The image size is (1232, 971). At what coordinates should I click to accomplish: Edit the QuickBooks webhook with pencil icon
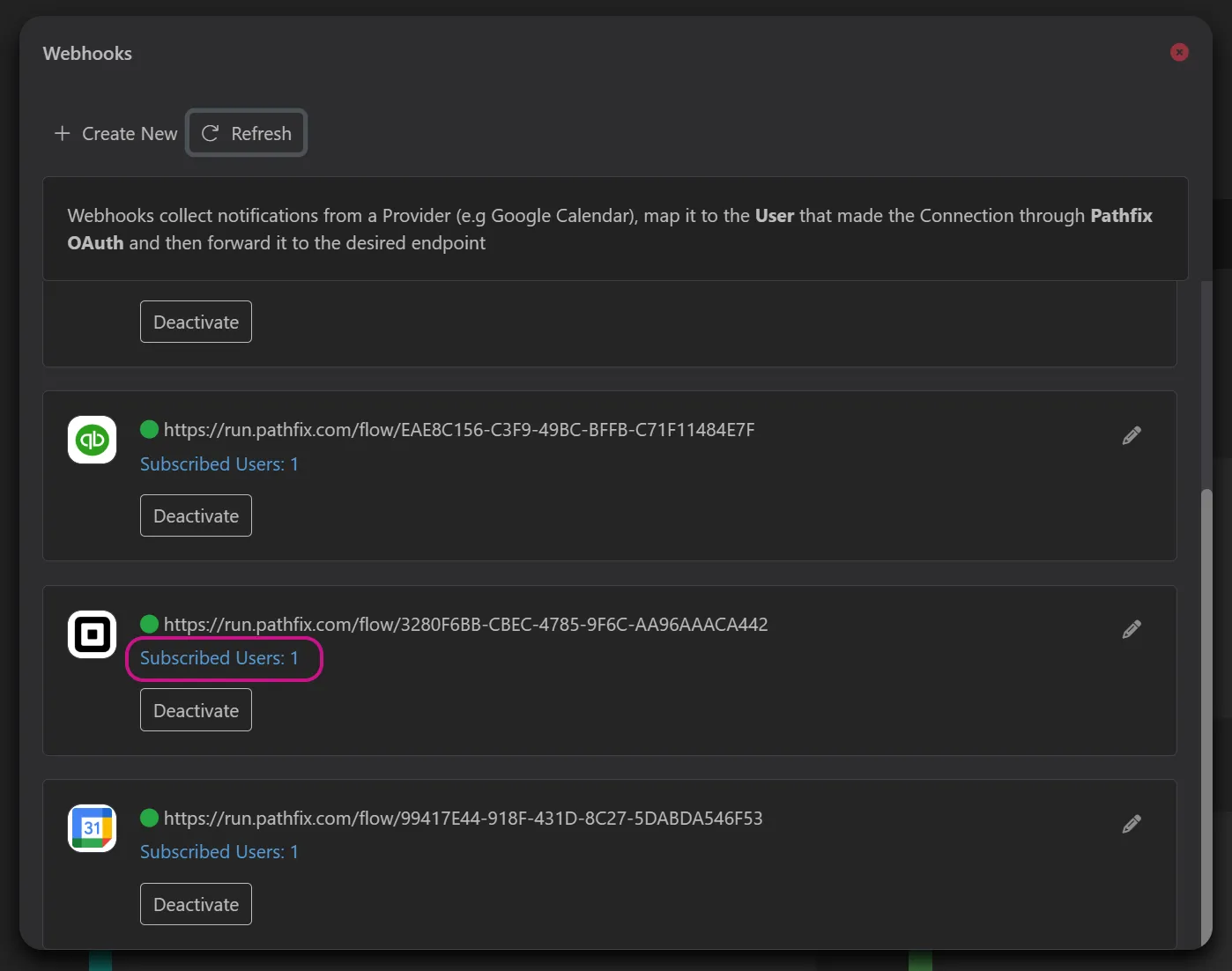point(1132,435)
